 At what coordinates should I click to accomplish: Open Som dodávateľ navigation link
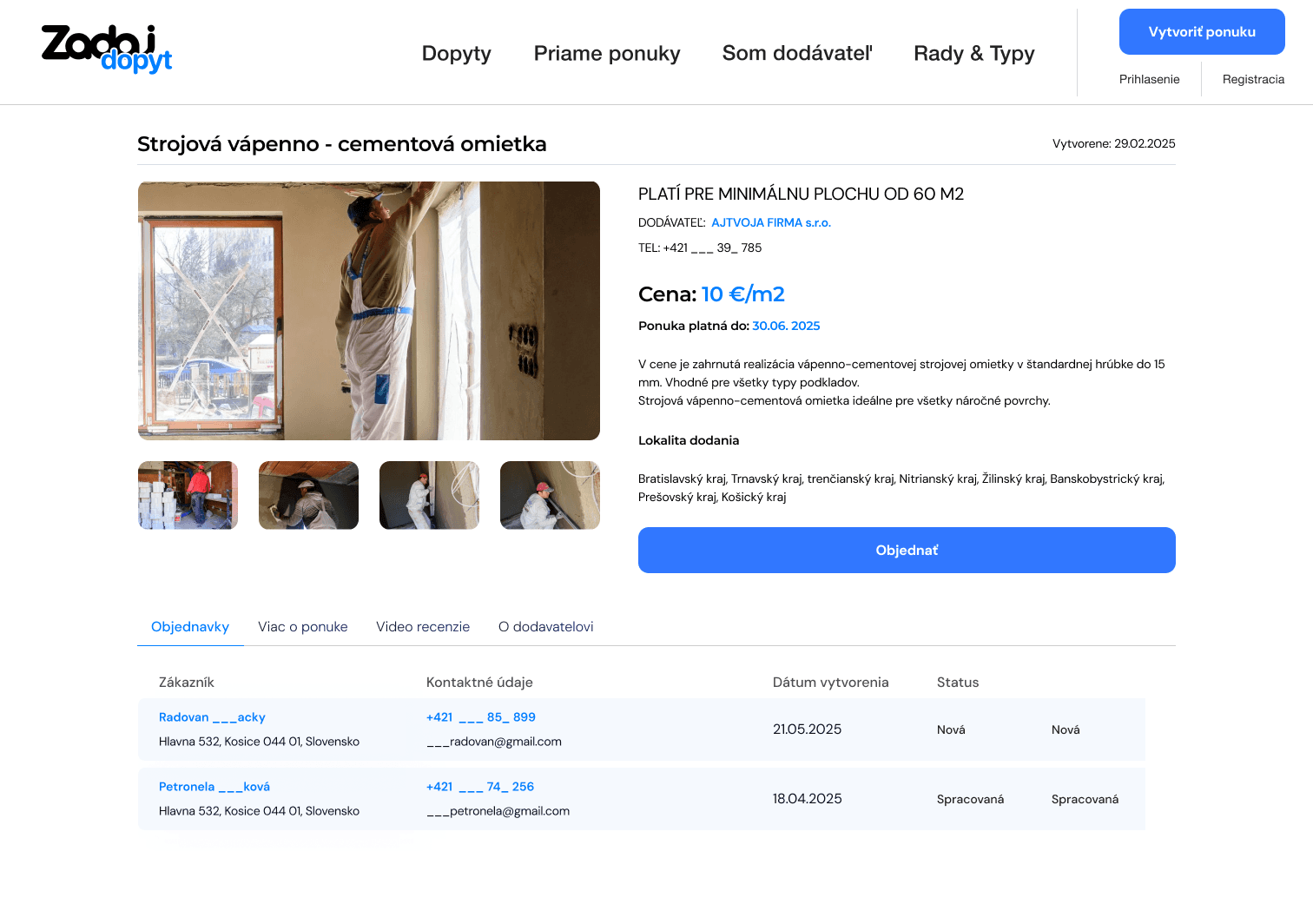(797, 54)
